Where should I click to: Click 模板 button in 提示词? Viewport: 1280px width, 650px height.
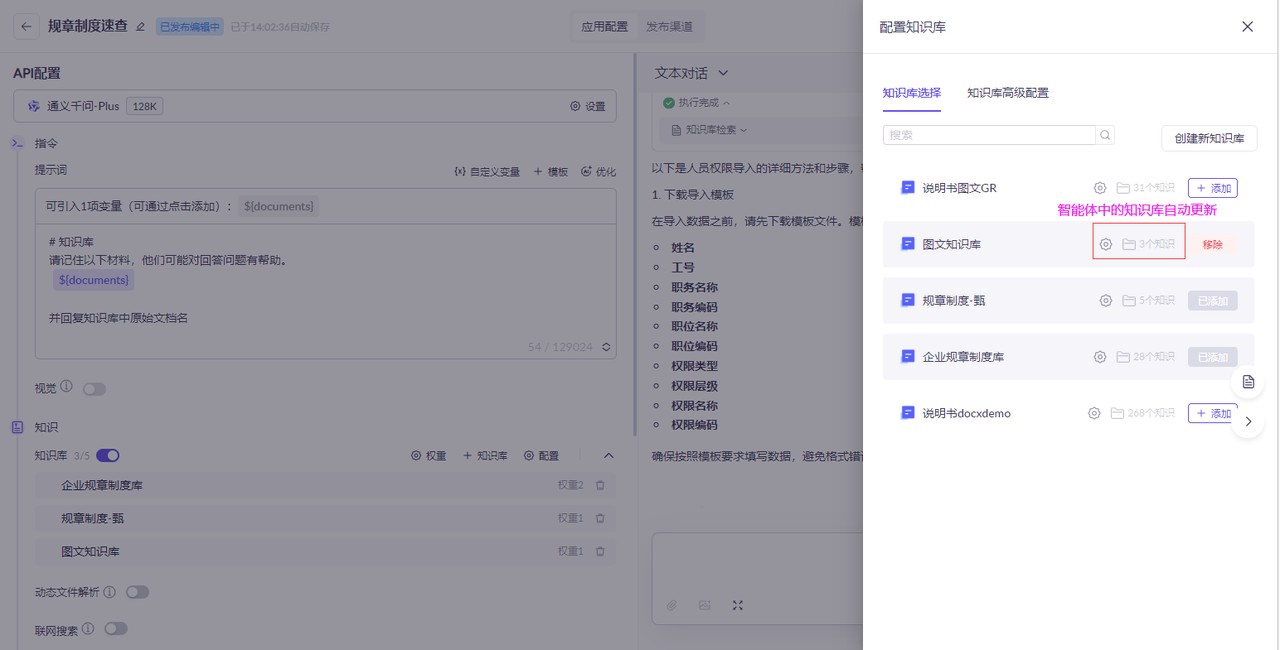(550, 172)
